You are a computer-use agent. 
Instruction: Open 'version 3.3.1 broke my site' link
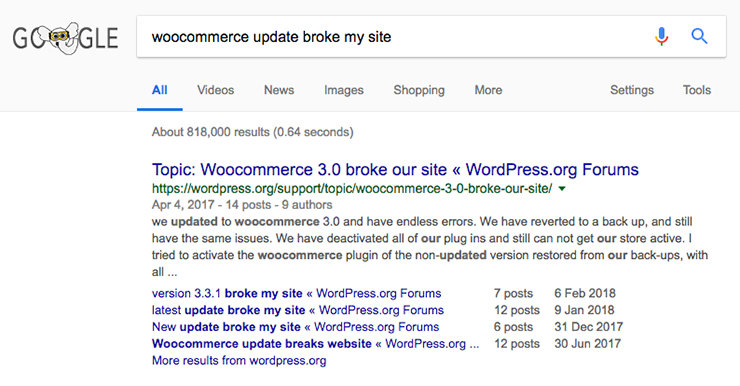pos(296,294)
